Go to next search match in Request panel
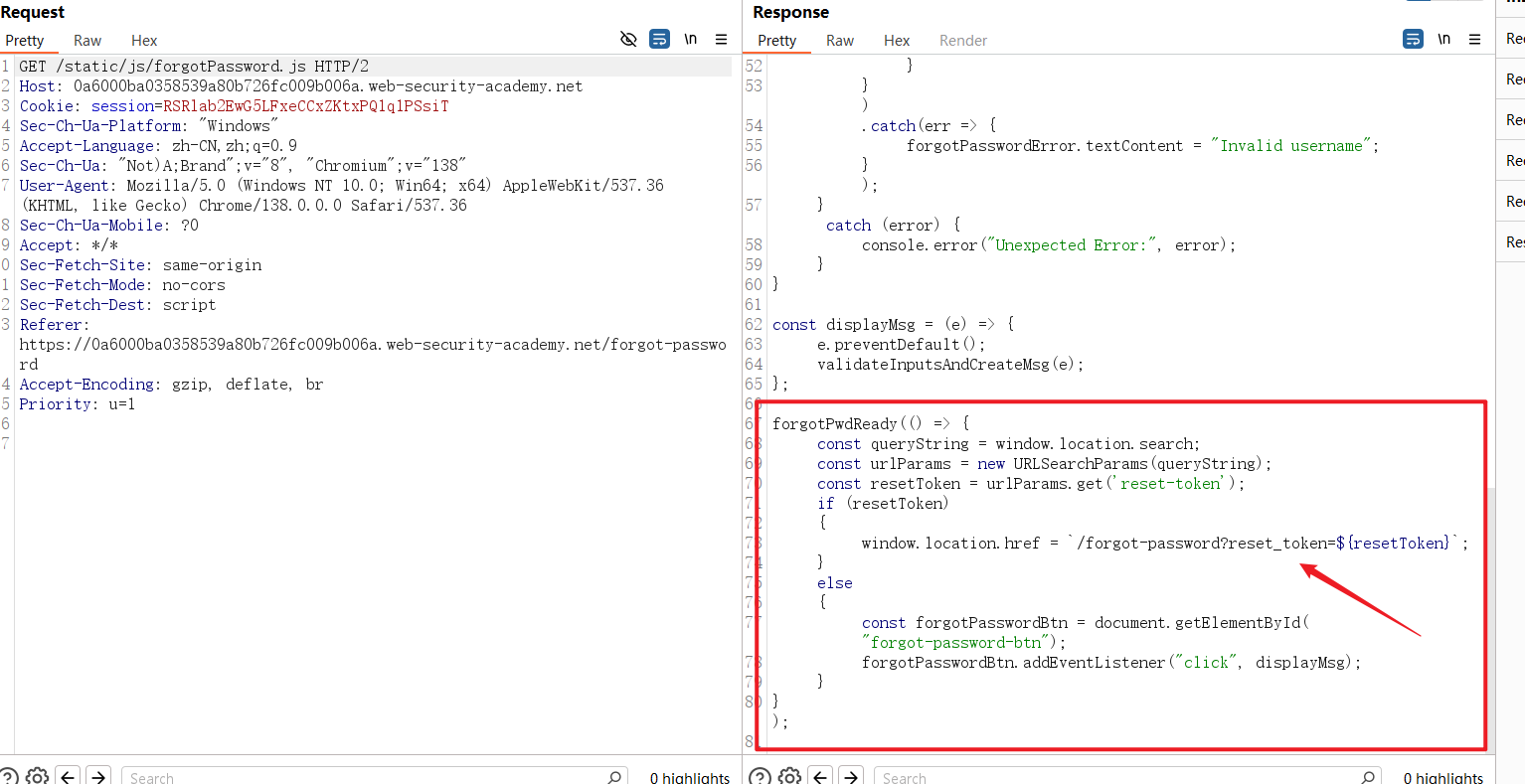This screenshot has width=1525, height=784. 98,776
